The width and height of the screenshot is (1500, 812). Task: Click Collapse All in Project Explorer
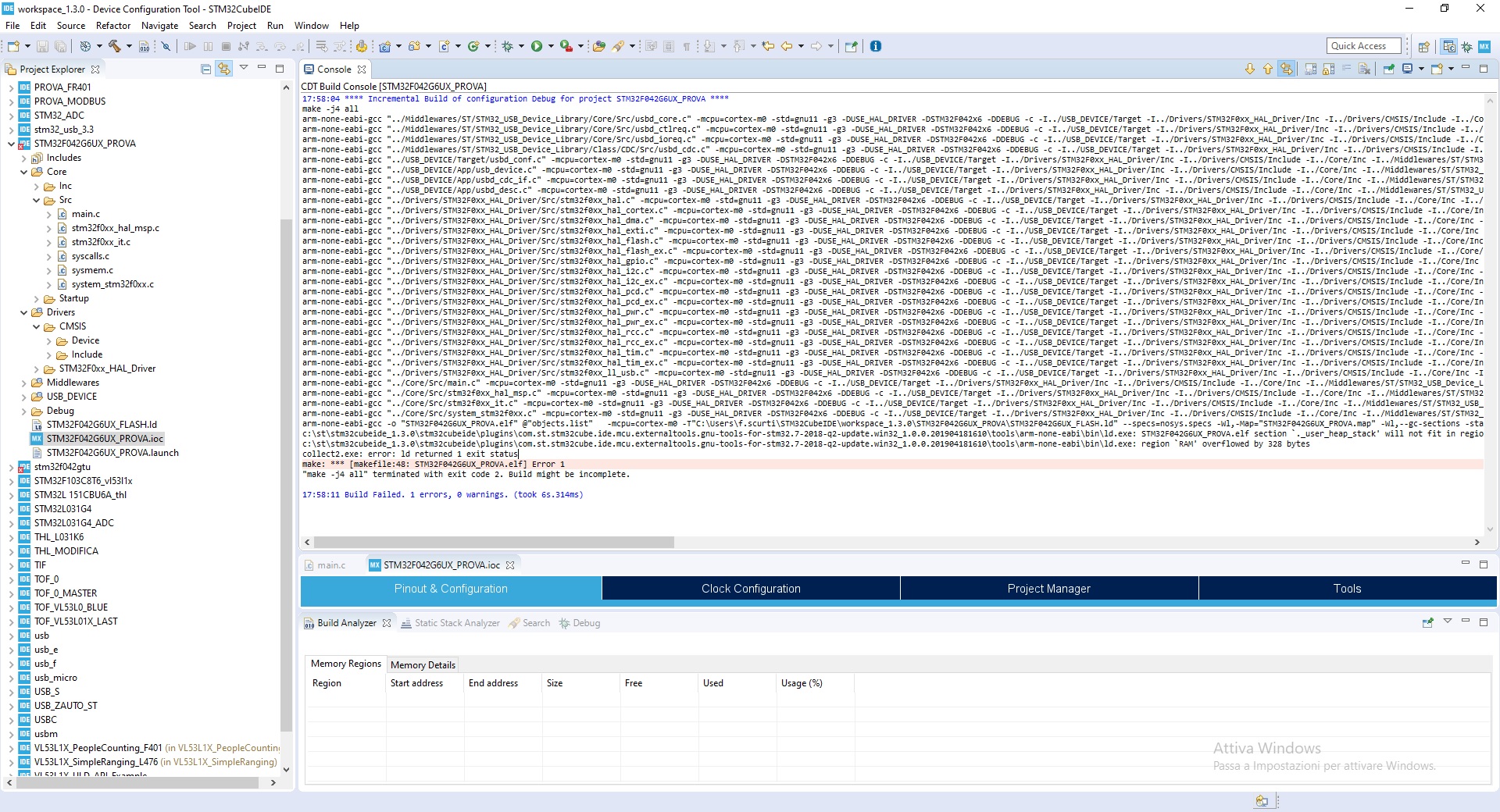206,69
